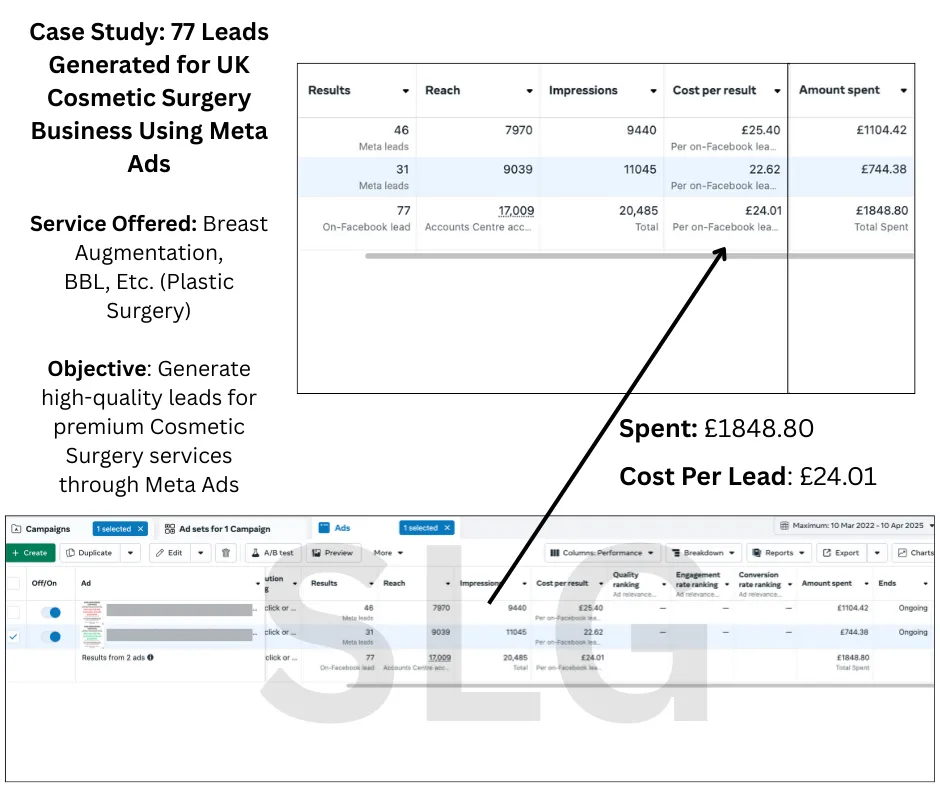Image resolution: width=940 pixels, height=788 pixels.
Task: Open the Ad column header dropdown arrow
Action: 258,584
